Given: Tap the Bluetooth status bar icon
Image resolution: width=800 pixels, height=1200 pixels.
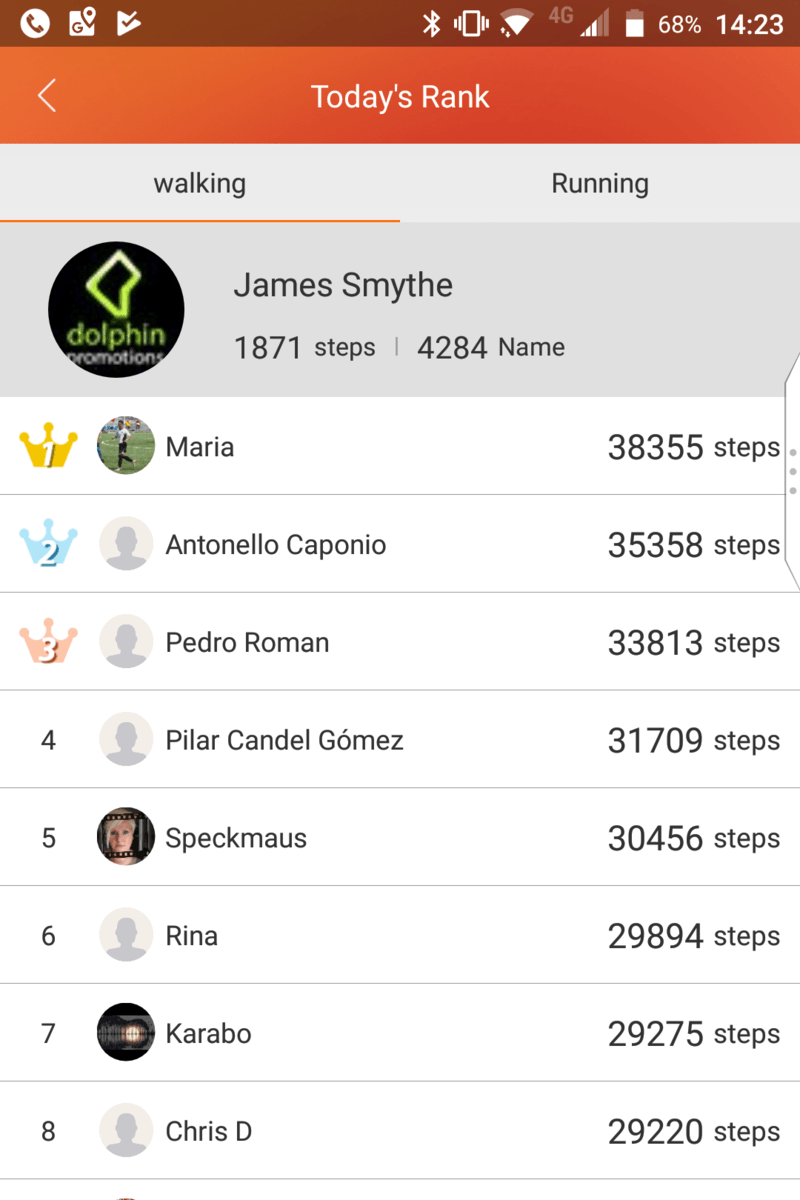Looking at the screenshot, I should point(431,24).
